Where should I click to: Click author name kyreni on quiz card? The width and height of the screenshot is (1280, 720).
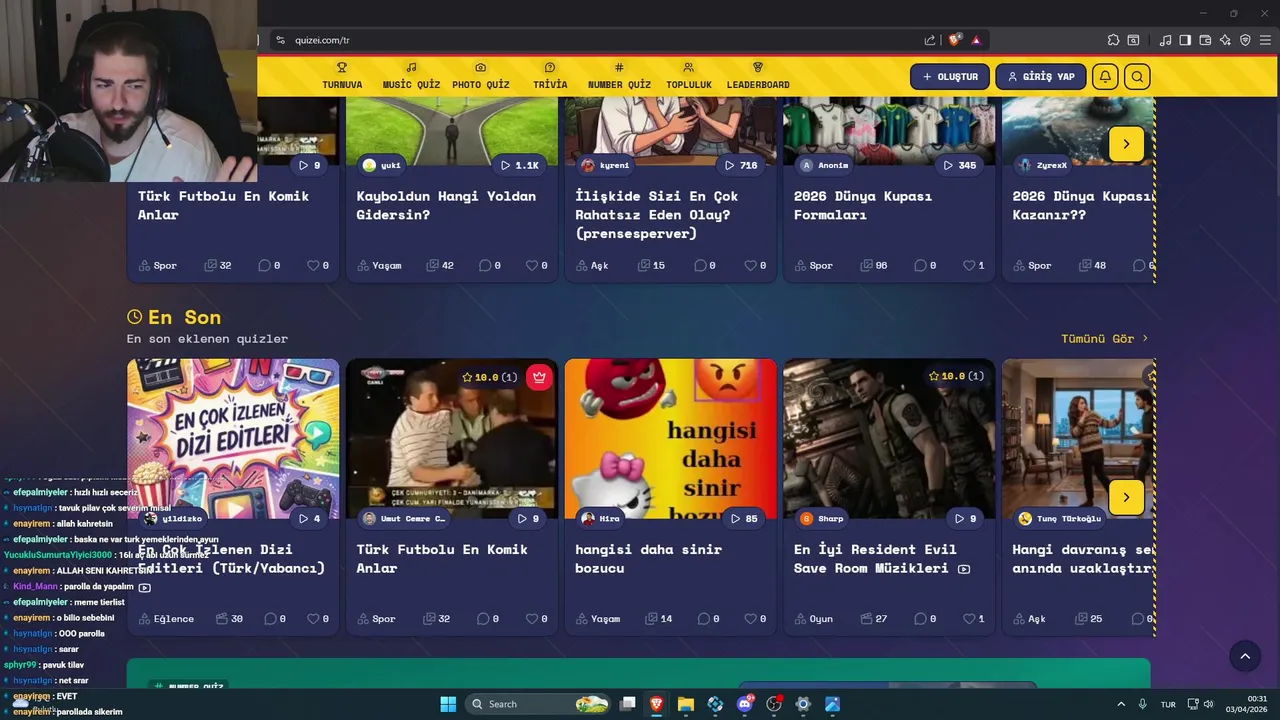[614, 165]
